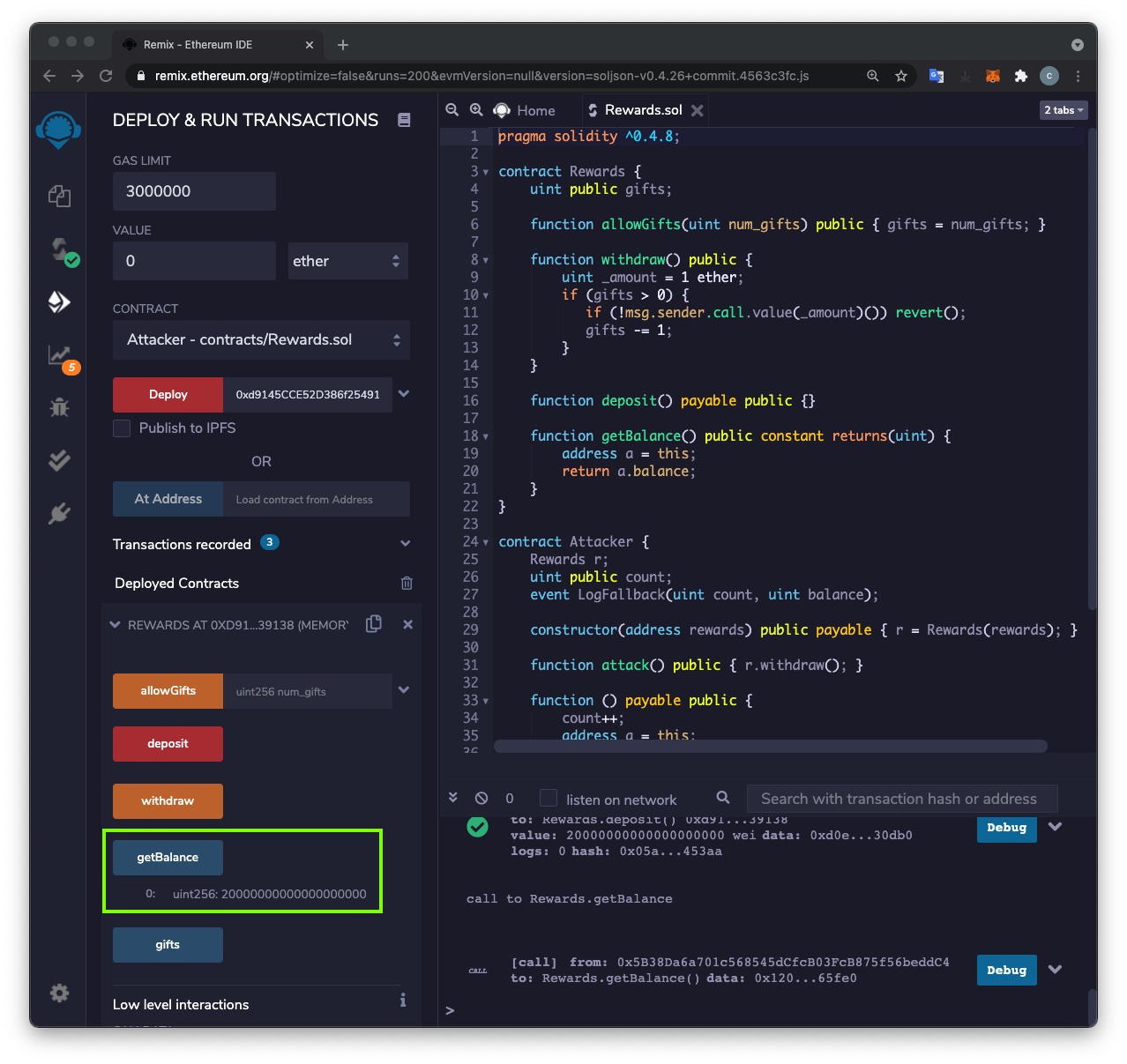Viewport: 1127px width, 1064px height.
Task: Open the Google Translate extension icon
Action: tap(937, 76)
